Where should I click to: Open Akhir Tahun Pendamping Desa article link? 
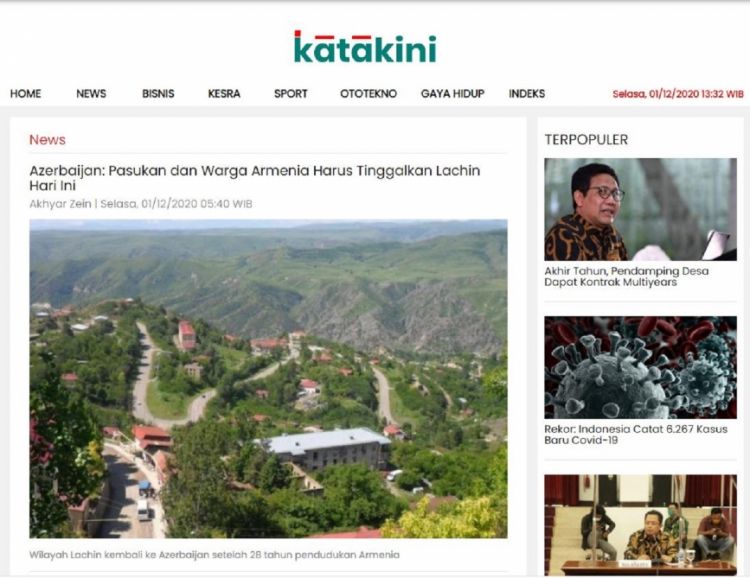tap(627, 277)
